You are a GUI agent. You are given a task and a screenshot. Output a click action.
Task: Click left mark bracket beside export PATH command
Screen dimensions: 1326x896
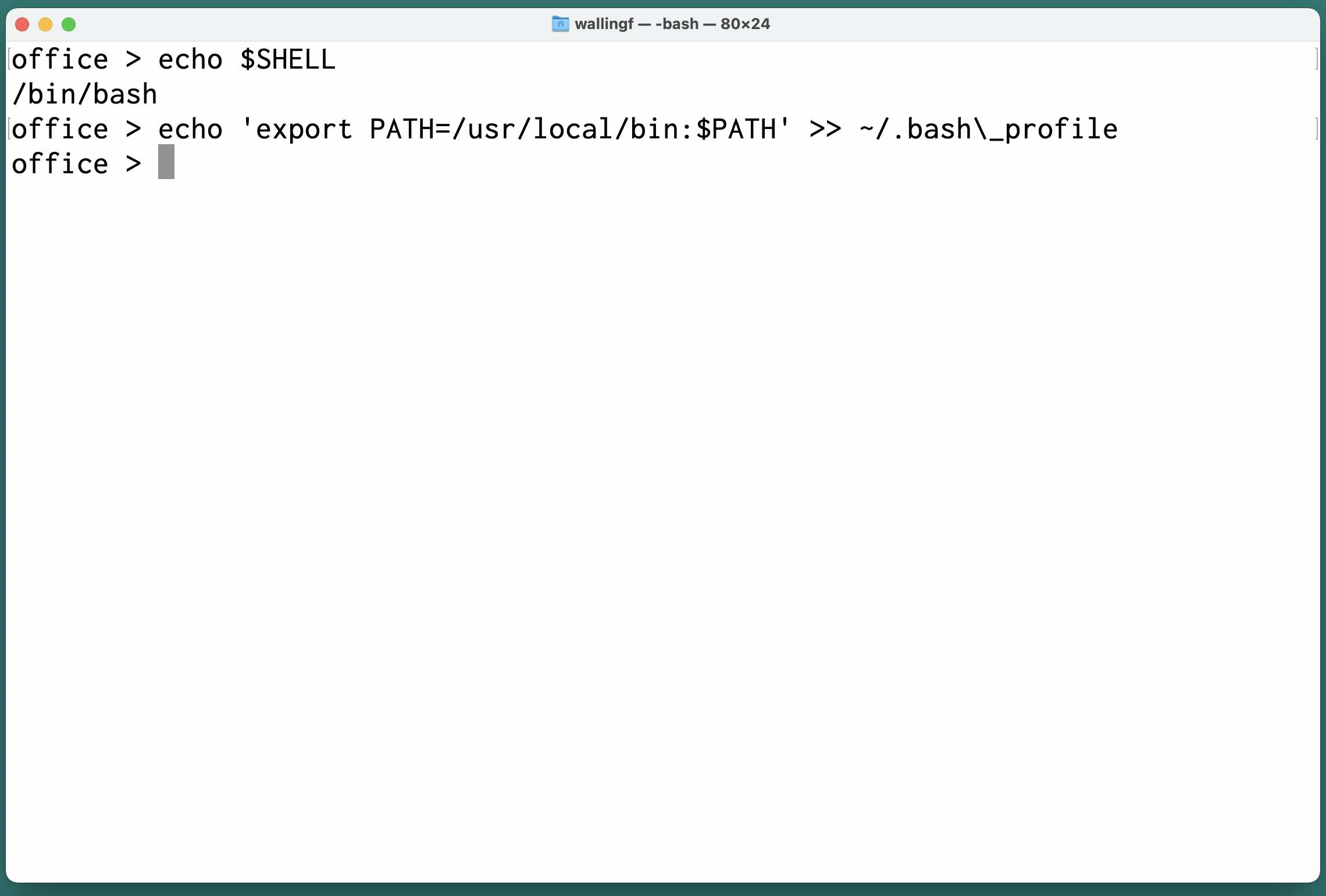(x=9, y=129)
